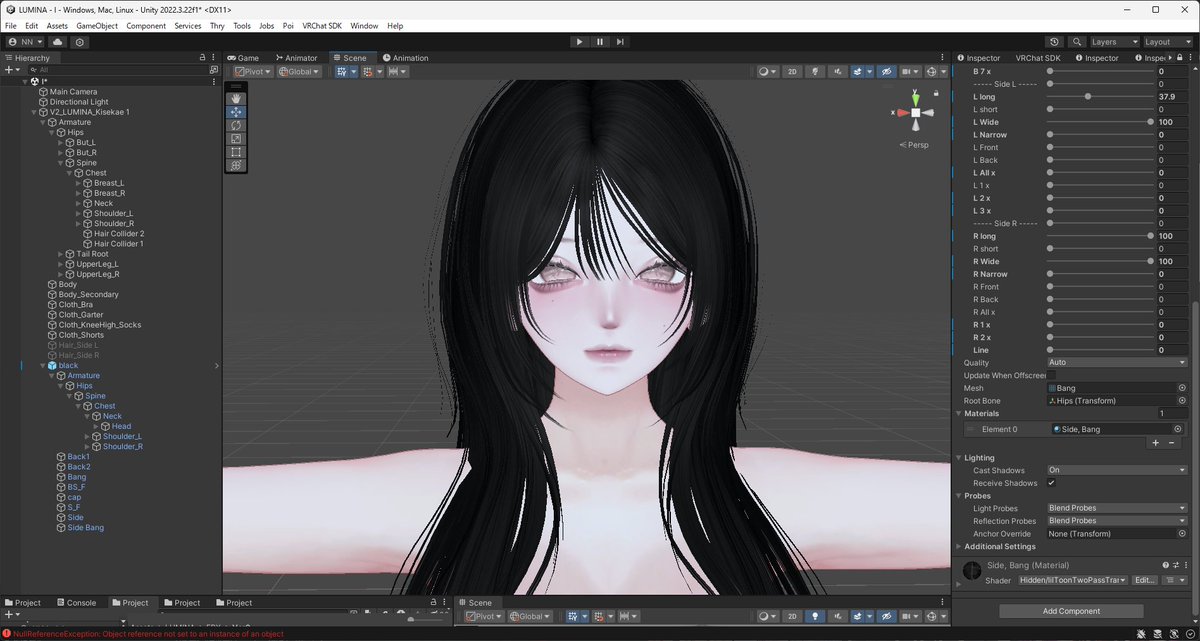Select the Rotate tool
Screen dimensions: 1200x641
(x=236, y=125)
